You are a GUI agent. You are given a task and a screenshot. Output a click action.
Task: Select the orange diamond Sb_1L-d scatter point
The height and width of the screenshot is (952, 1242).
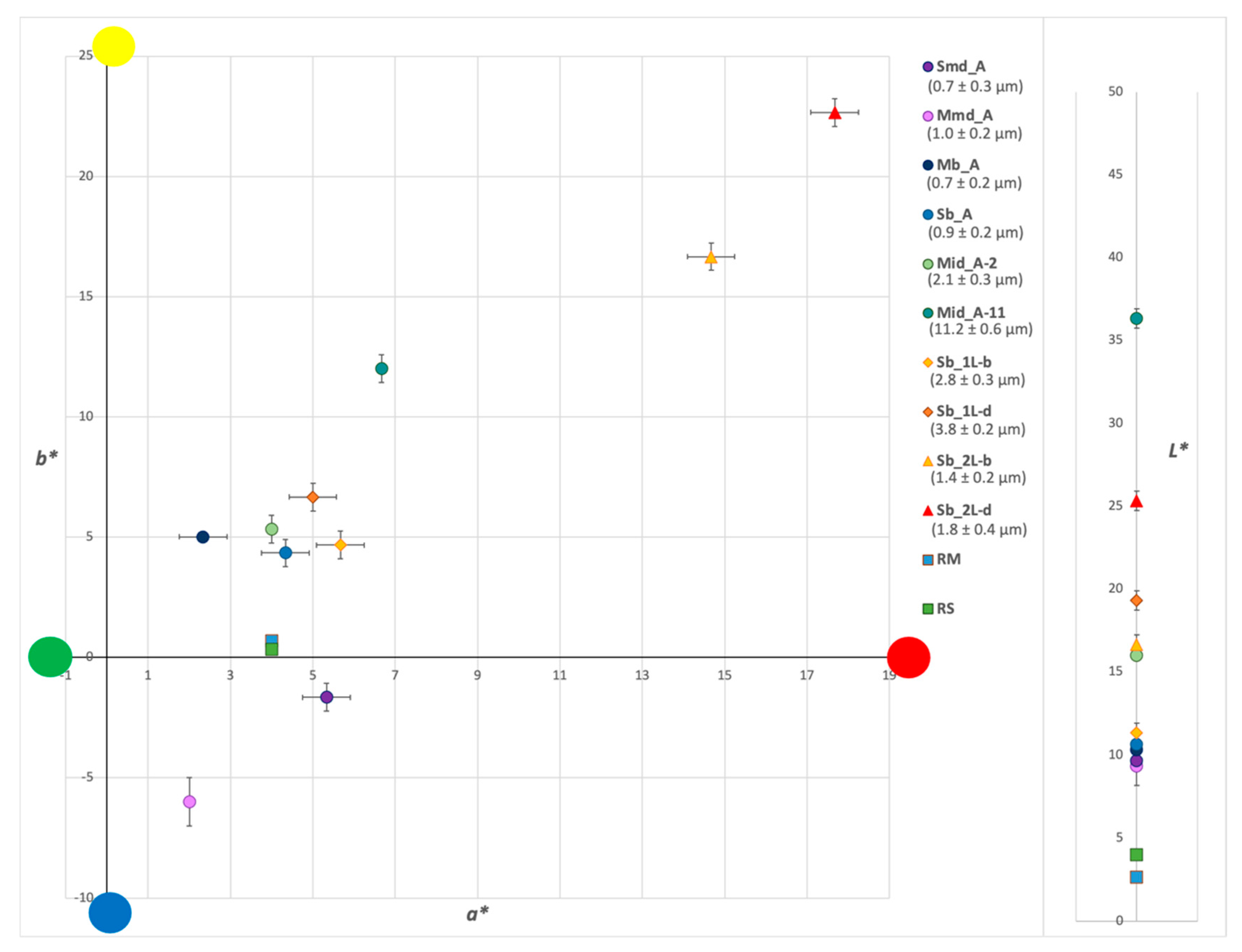click(313, 497)
